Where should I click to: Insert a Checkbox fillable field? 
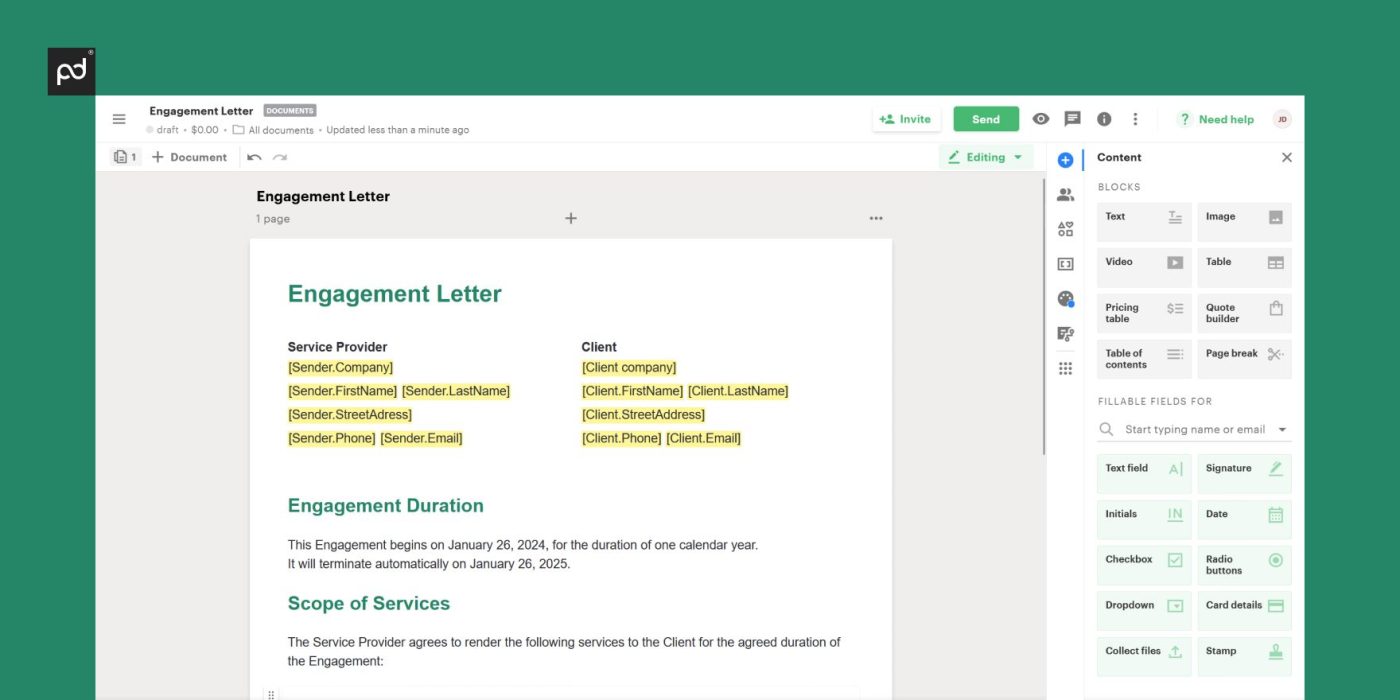1143,565
